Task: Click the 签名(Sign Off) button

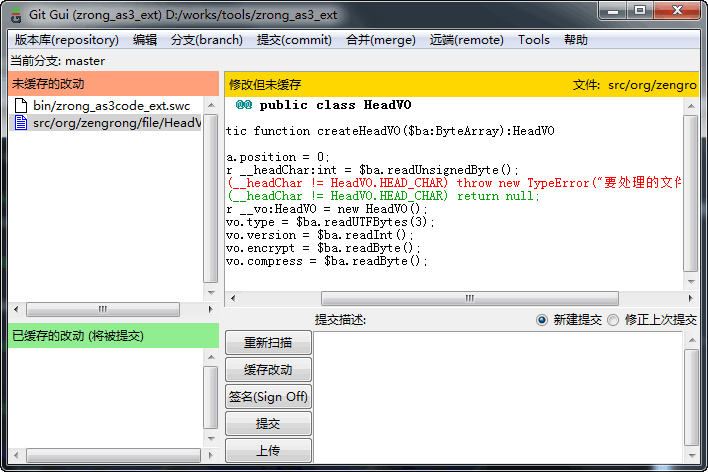Action: [268, 397]
